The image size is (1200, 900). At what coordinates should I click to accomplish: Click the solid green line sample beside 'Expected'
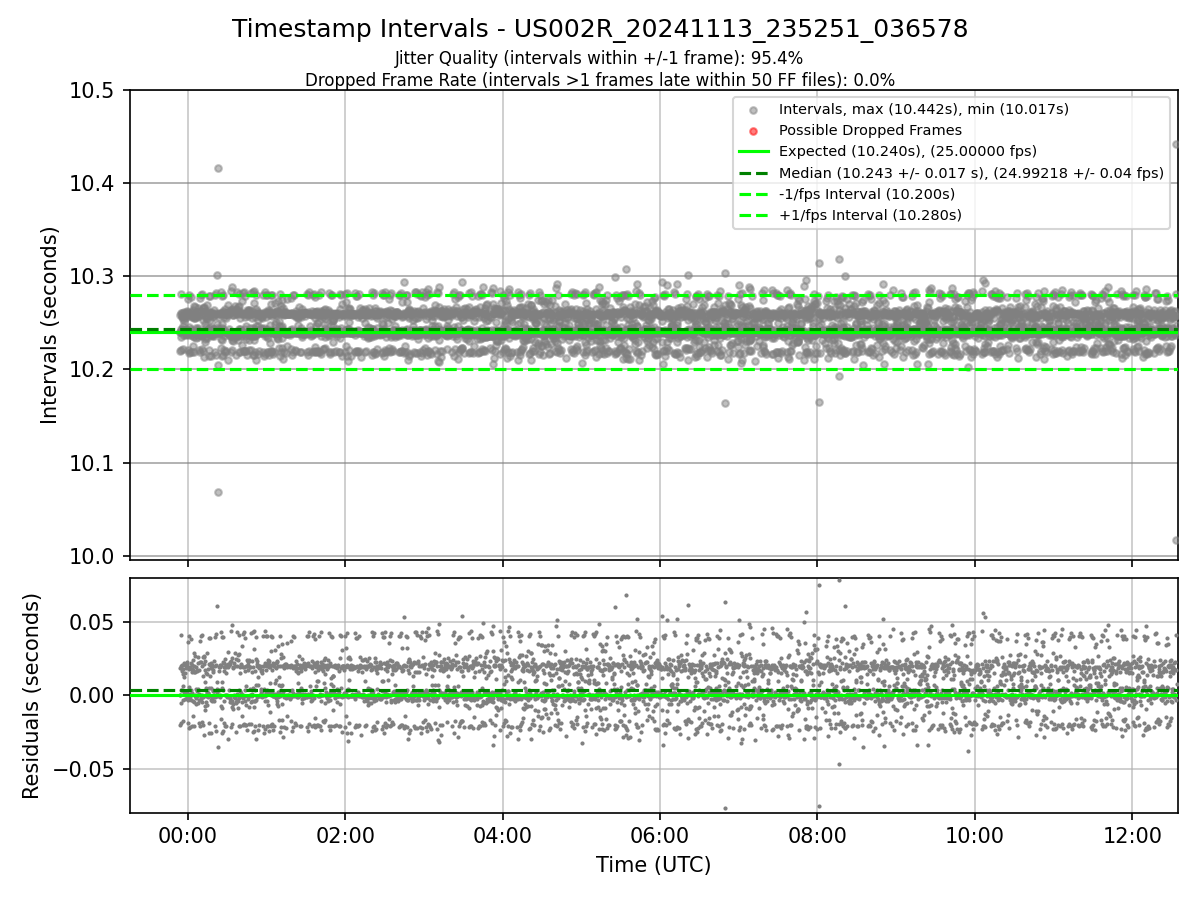click(x=754, y=152)
